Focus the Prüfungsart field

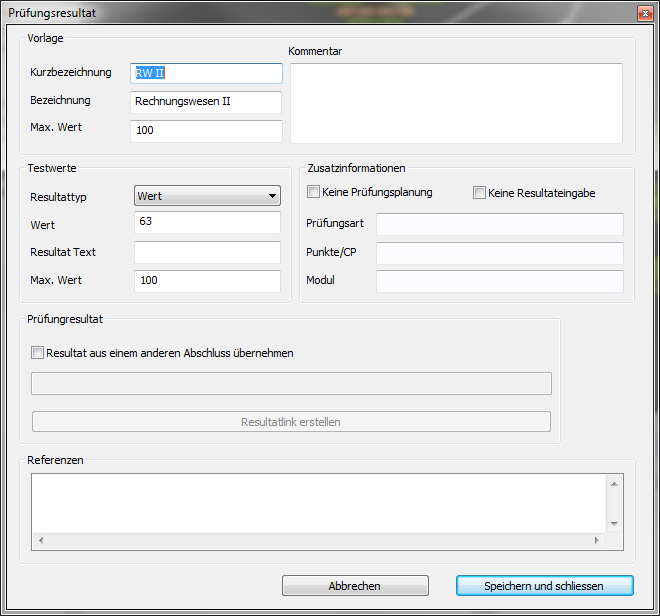(x=499, y=224)
